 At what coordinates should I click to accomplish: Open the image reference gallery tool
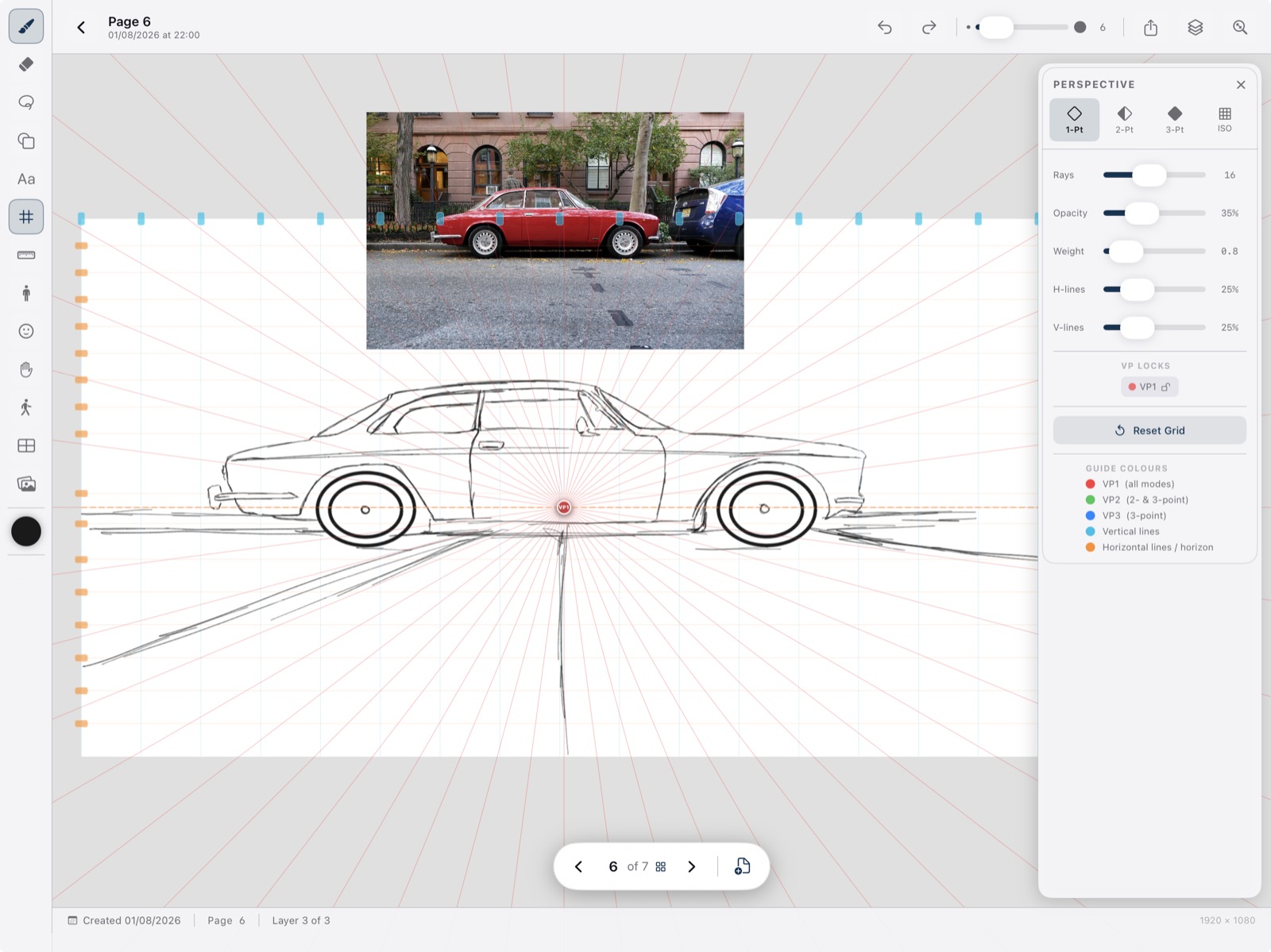click(26, 484)
